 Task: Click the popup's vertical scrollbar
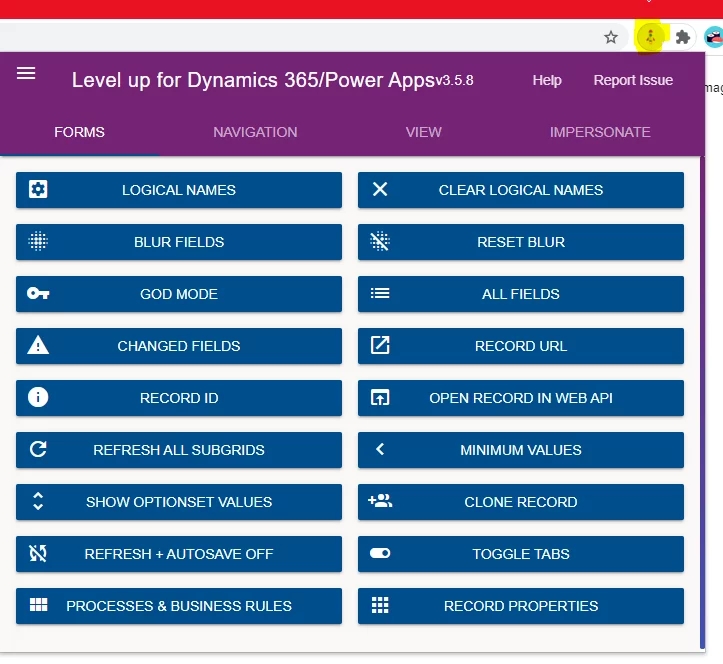pyautogui.click(x=702, y=402)
